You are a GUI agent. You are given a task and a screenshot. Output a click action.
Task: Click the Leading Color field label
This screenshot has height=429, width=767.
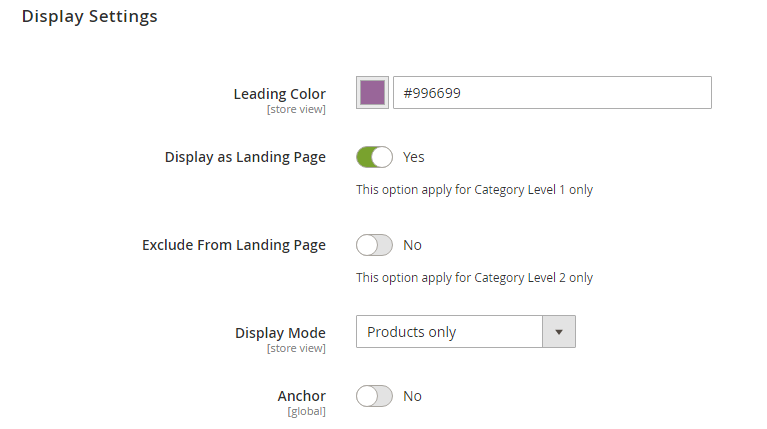point(279,94)
